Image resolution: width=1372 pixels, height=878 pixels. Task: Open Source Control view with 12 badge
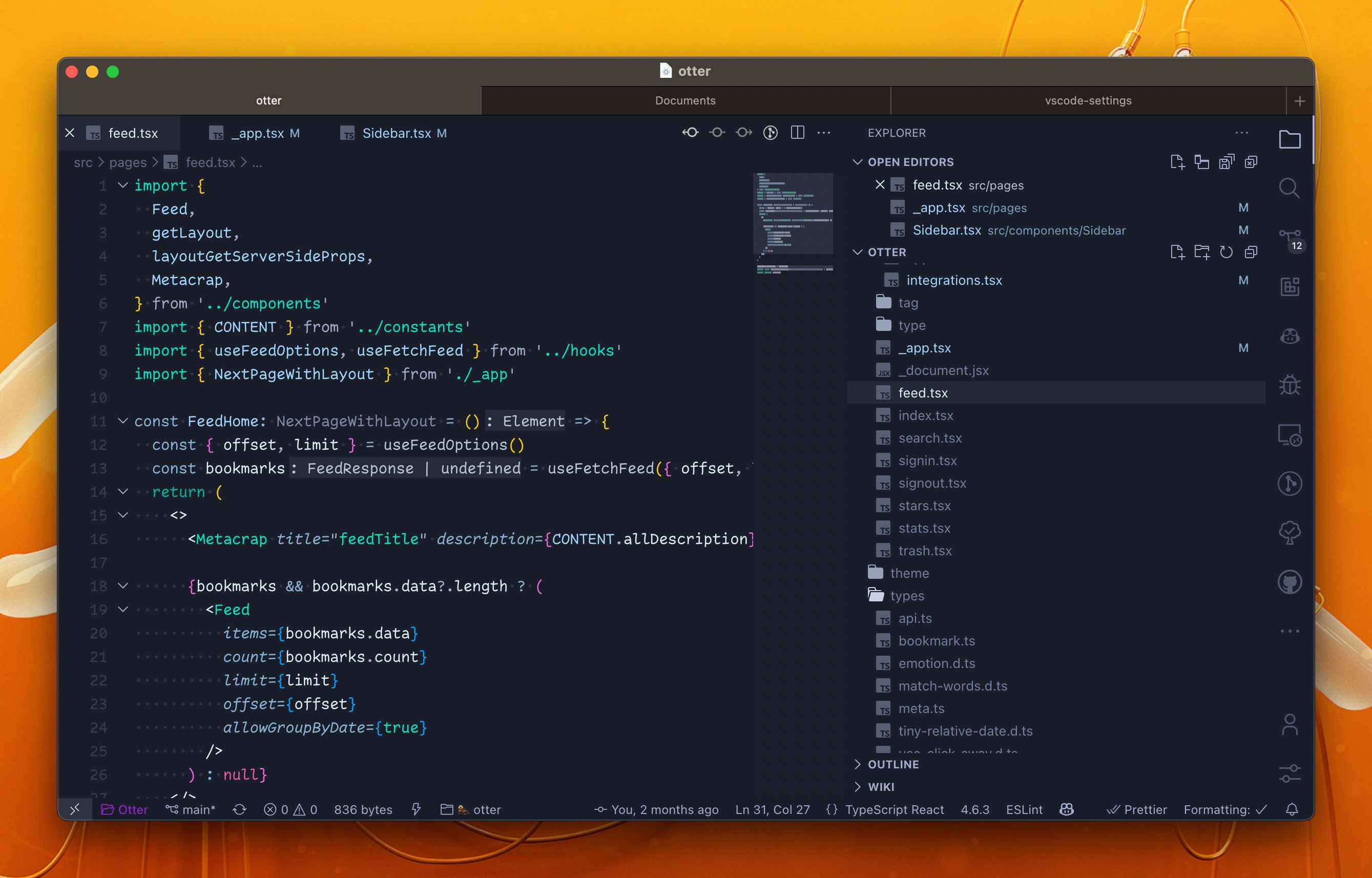point(1291,239)
